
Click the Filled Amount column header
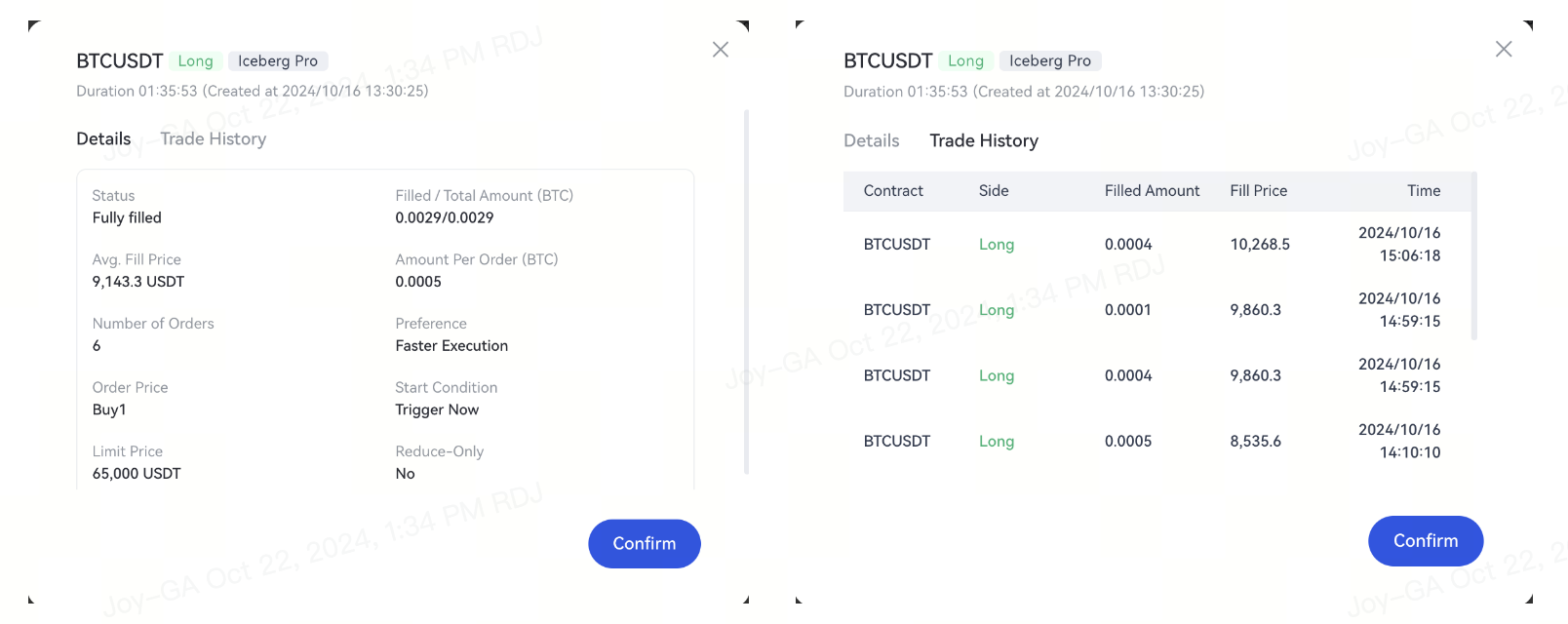click(x=1152, y=191)
